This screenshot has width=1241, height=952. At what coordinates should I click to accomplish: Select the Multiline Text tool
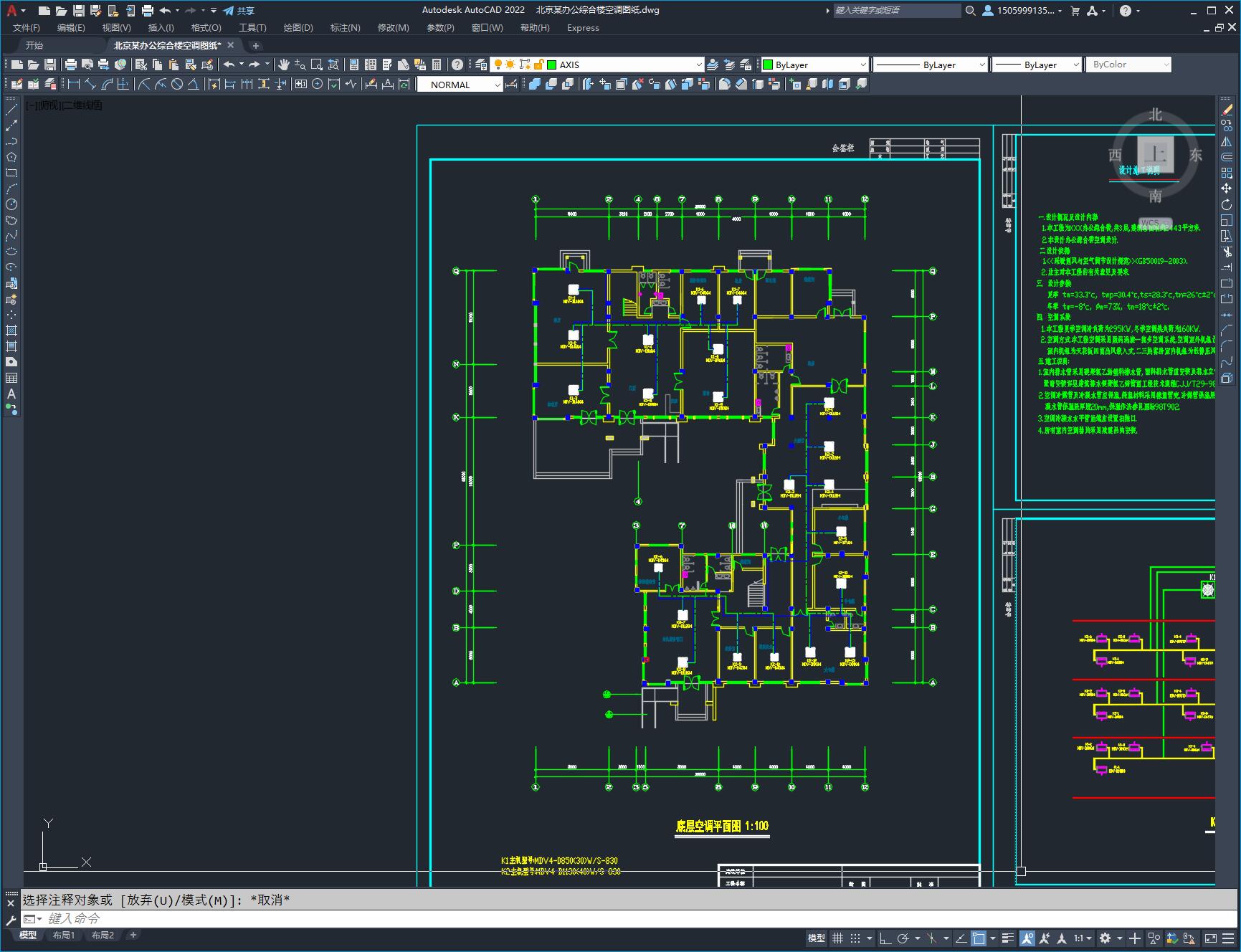pos(11,394)
